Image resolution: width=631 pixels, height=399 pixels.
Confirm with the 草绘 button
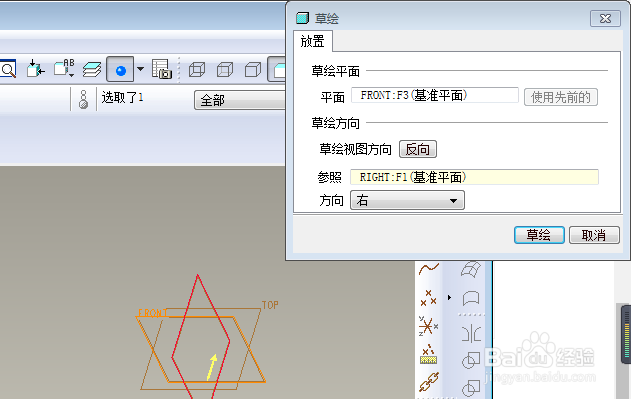coord(539,235)
